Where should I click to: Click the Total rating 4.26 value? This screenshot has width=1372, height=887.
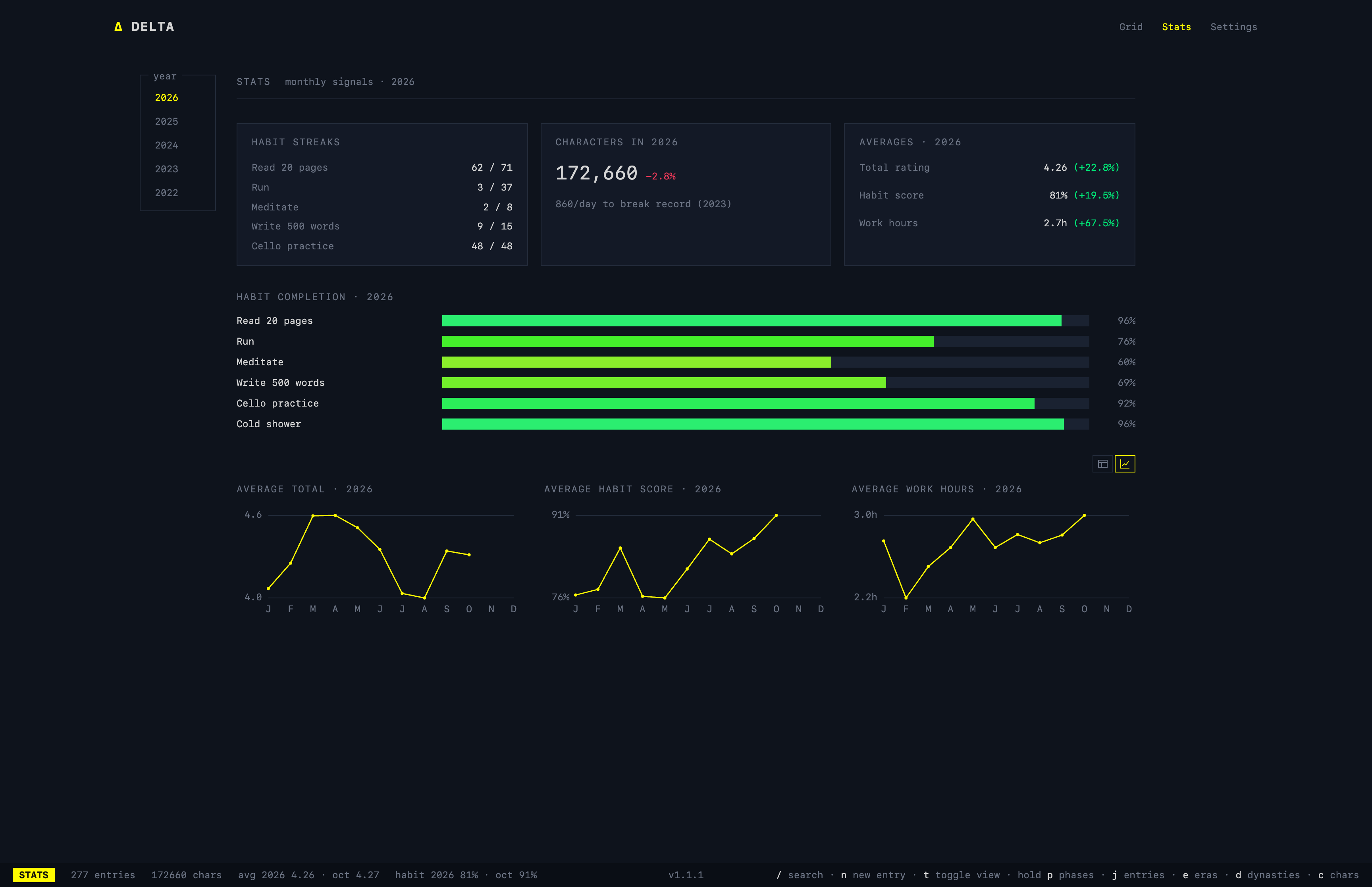1055,168
